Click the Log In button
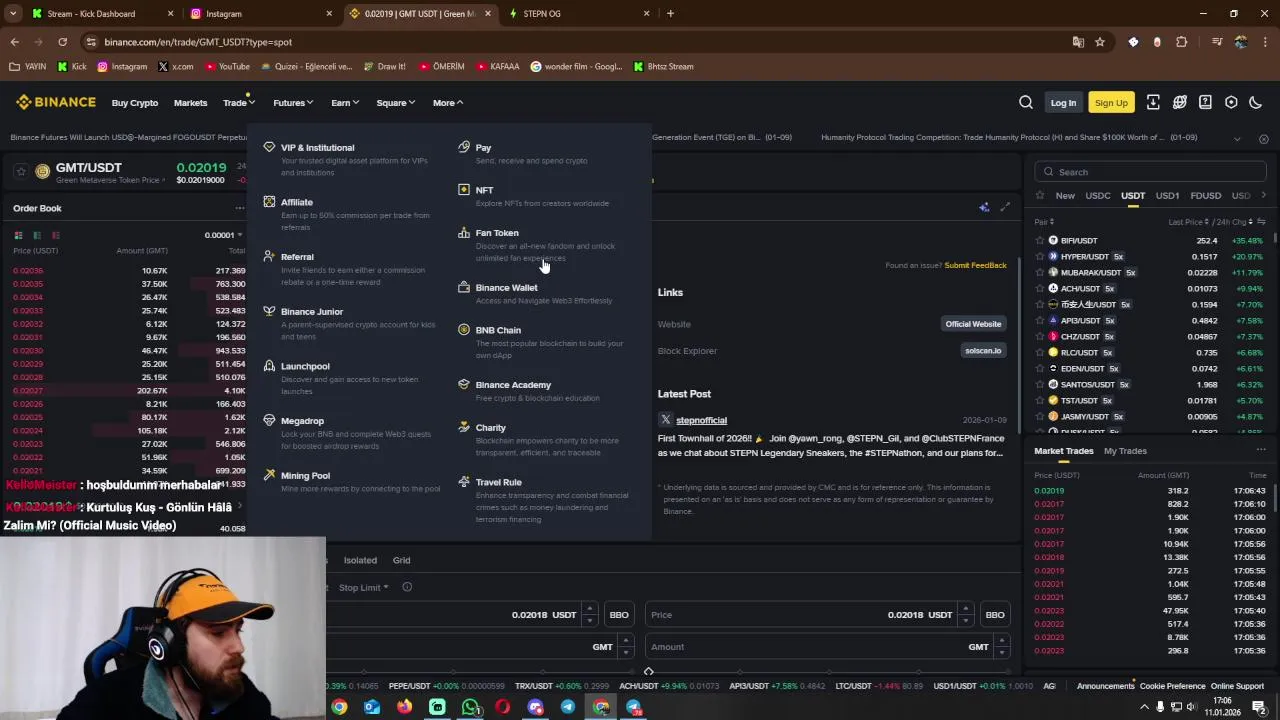 pyautogui.click(x=1063, y=102)
